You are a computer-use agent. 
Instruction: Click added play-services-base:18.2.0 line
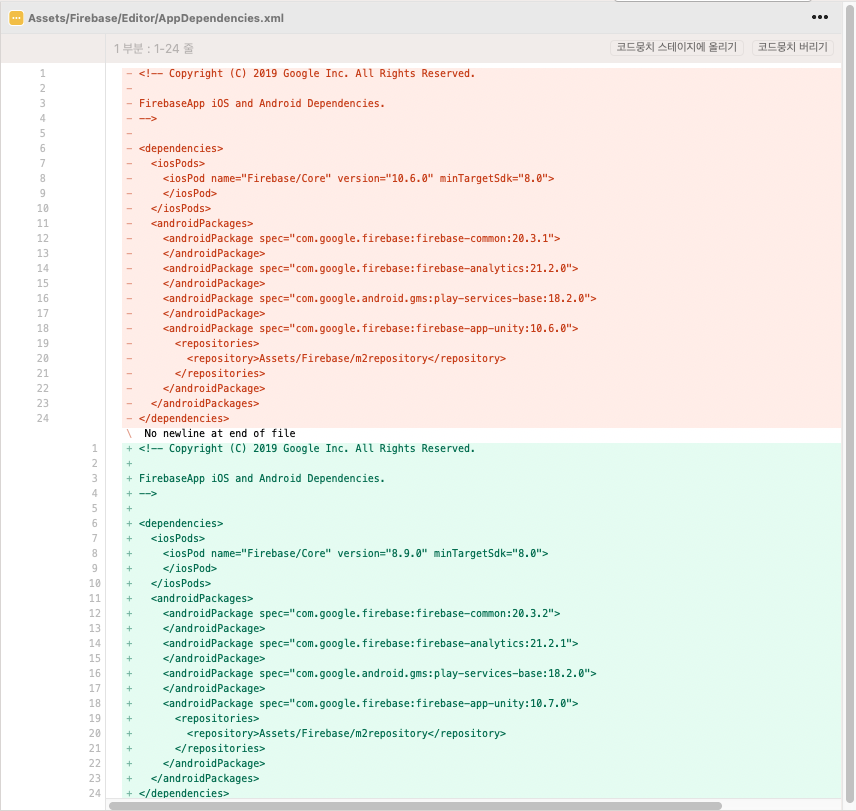pyautogui.click(x=482, y=673)
